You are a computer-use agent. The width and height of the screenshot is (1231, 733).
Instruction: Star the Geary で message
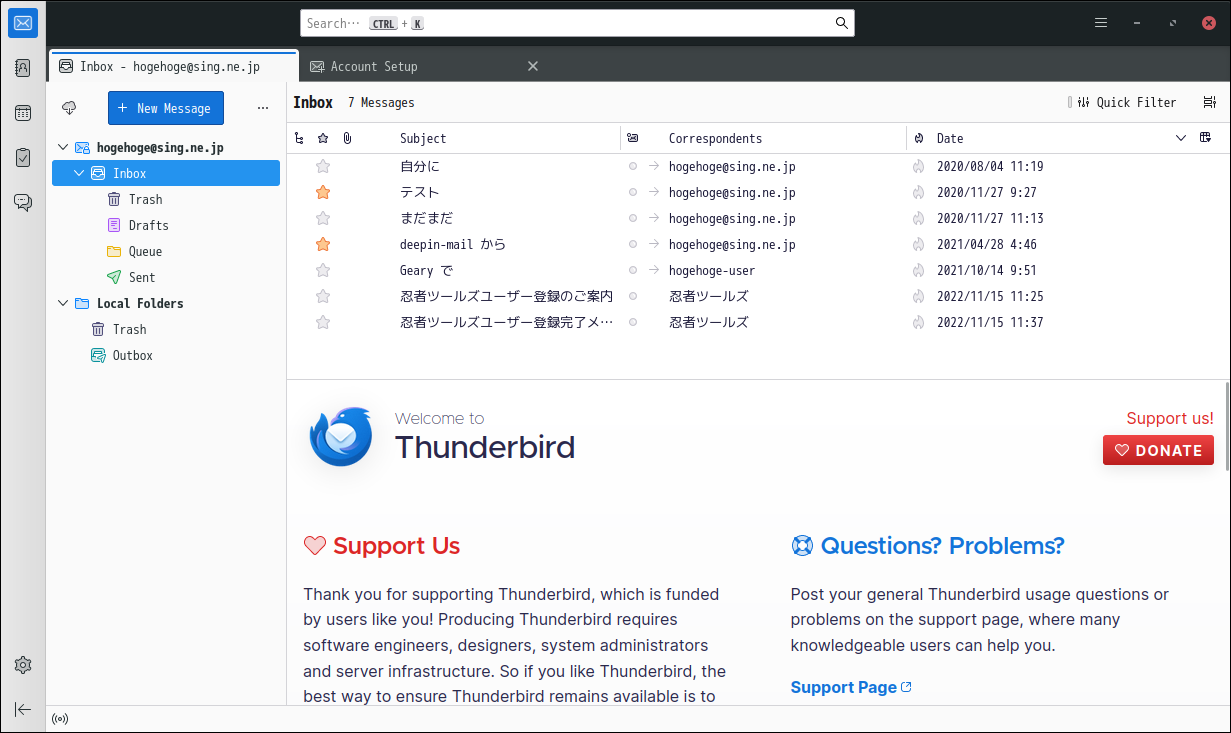[323, 270]
